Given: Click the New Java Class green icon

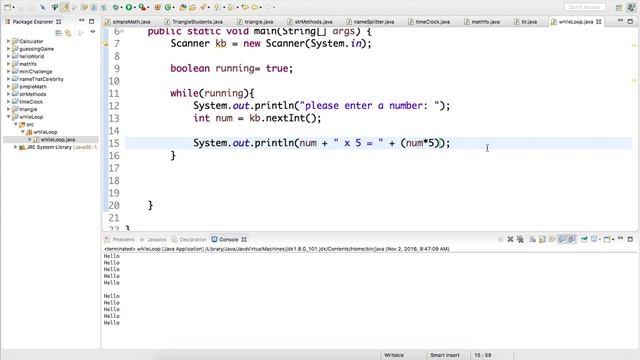Looking at the screenshot, I should [168, 7].
